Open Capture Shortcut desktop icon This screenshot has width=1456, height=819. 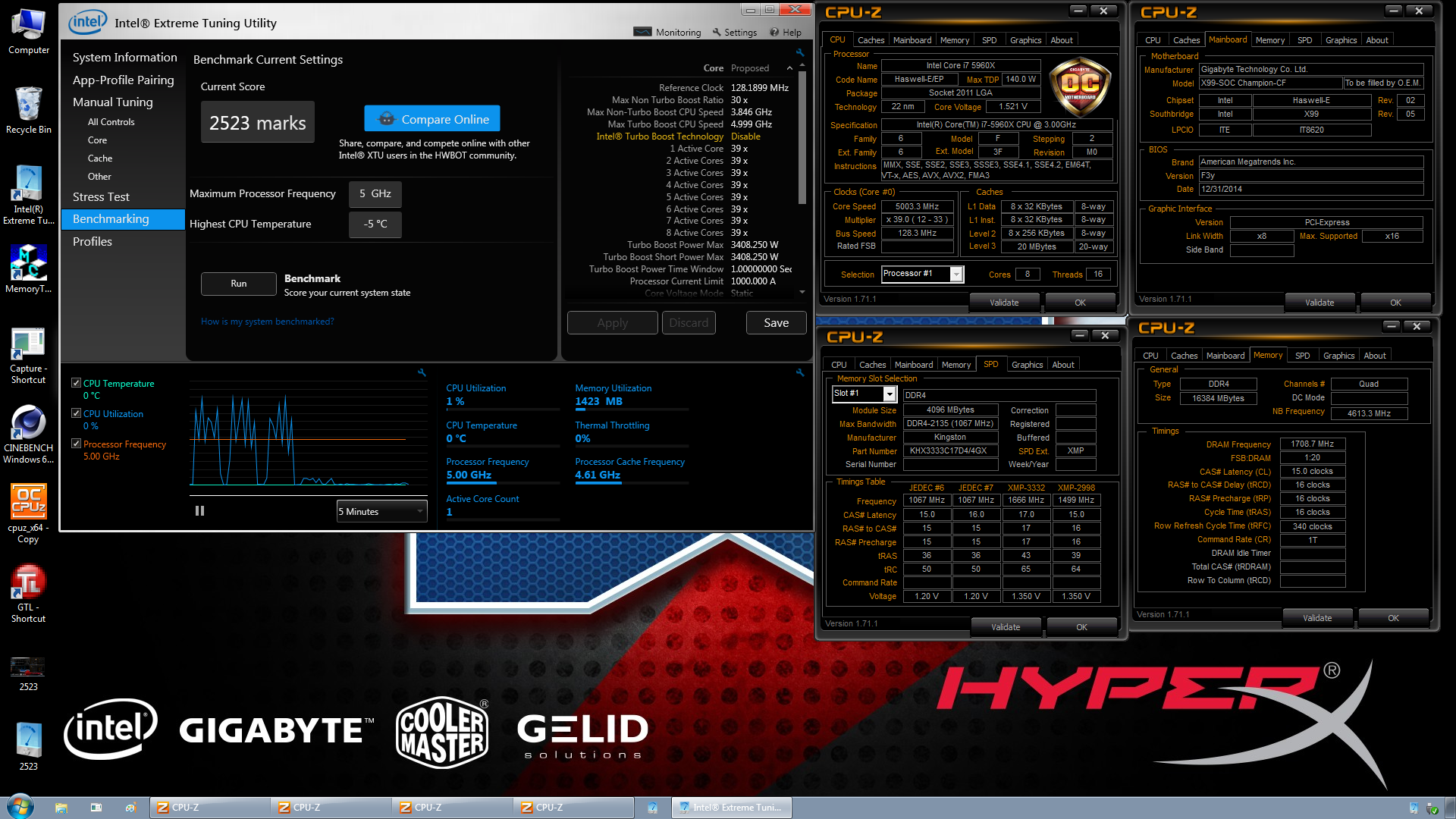tap(28, 356)
